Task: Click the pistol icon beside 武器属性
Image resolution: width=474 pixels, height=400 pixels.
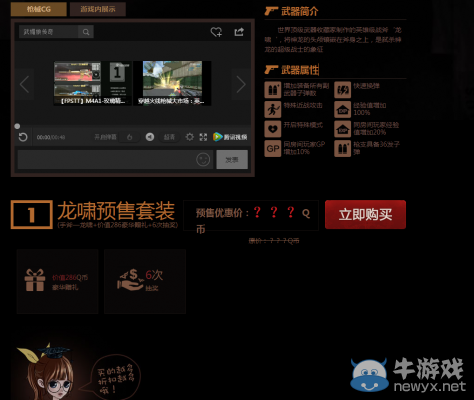Action: coord(271,70)
